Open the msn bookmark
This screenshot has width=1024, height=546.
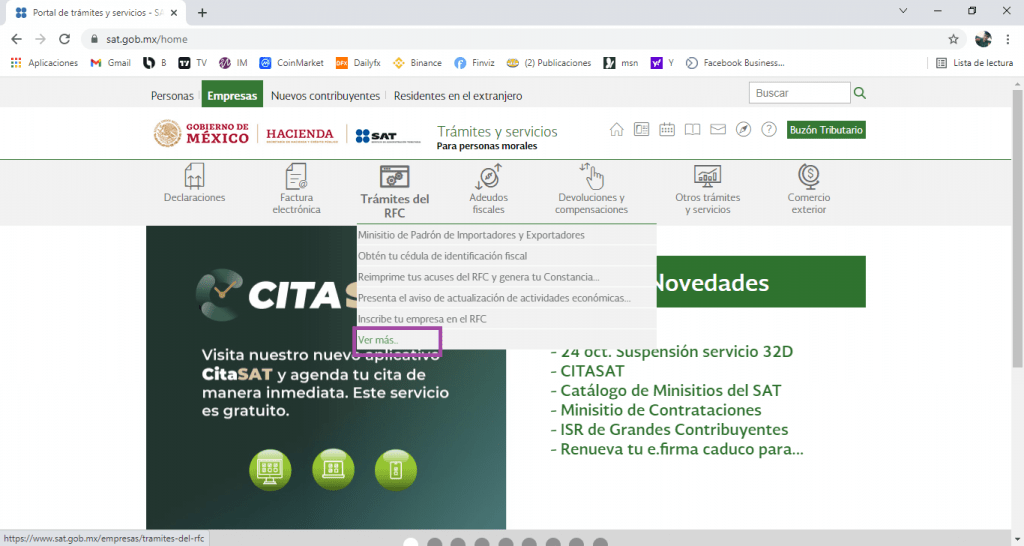[x=621, y=63]
